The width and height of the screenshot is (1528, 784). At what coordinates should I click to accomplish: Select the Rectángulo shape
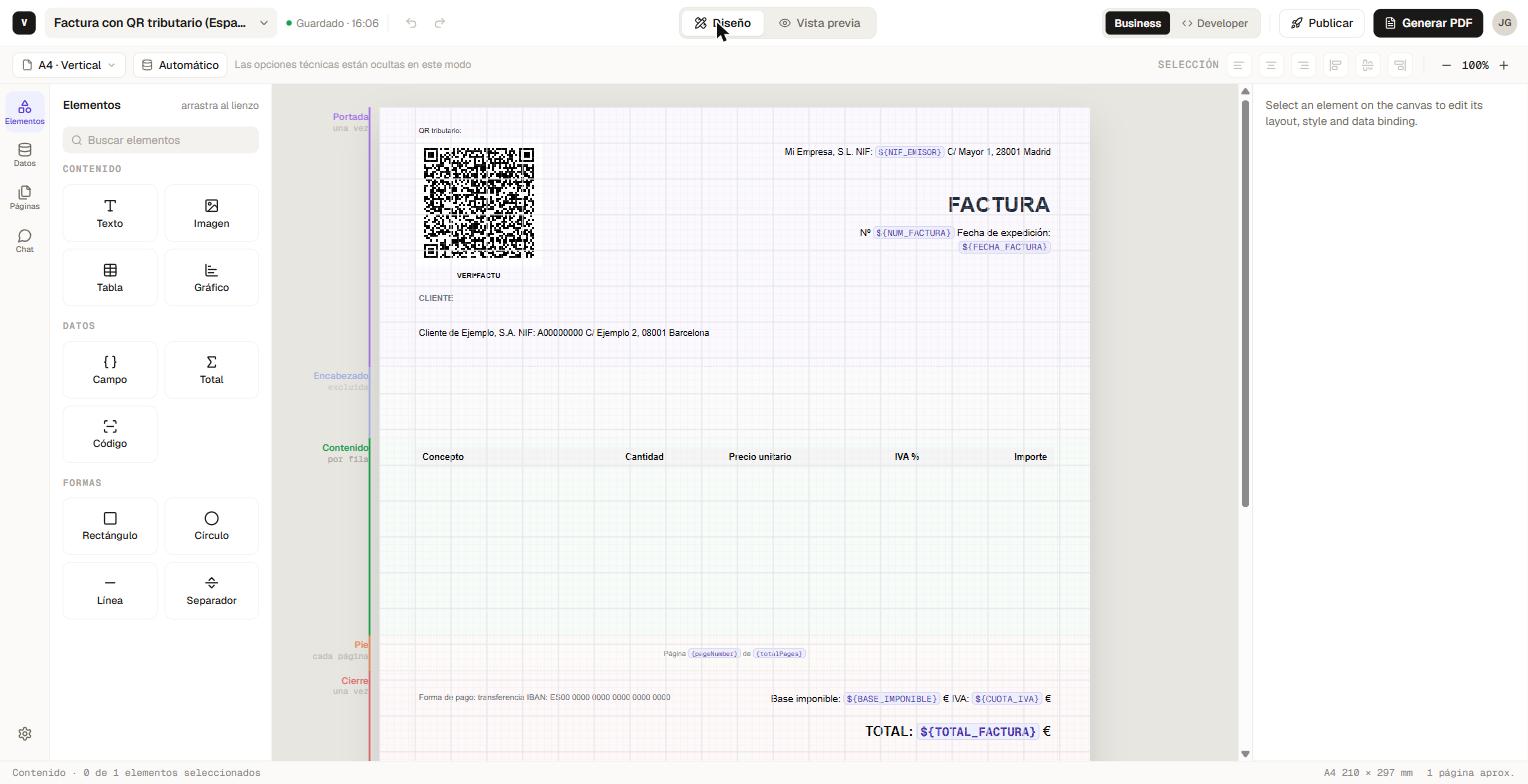pyautogui.click(x=110, y=526)
